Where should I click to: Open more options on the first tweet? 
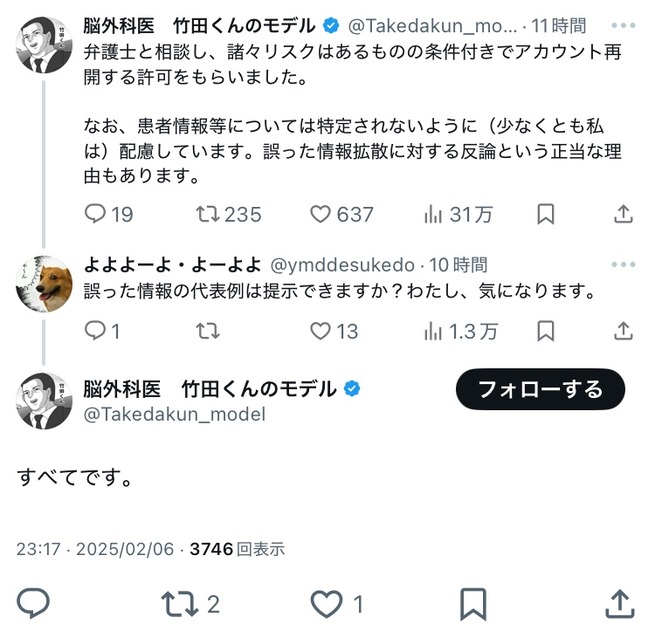point(623,25)
